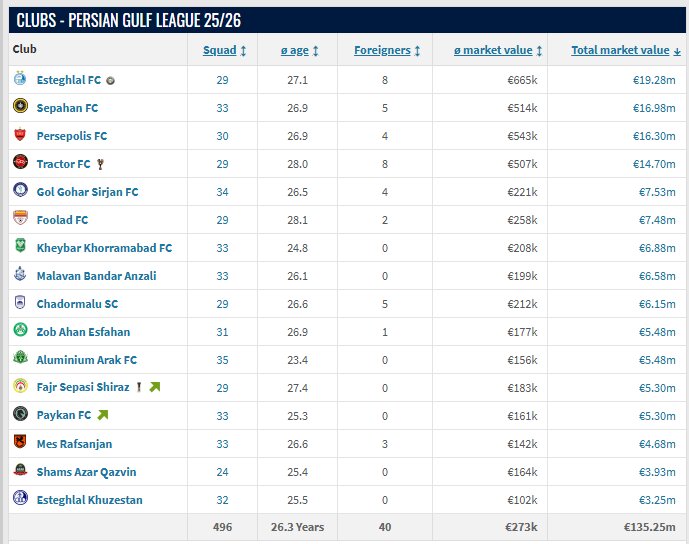The image size is (689, 544).
Task: Click the green promotion arrow beside Paykan FC
Action: point(103,415)
